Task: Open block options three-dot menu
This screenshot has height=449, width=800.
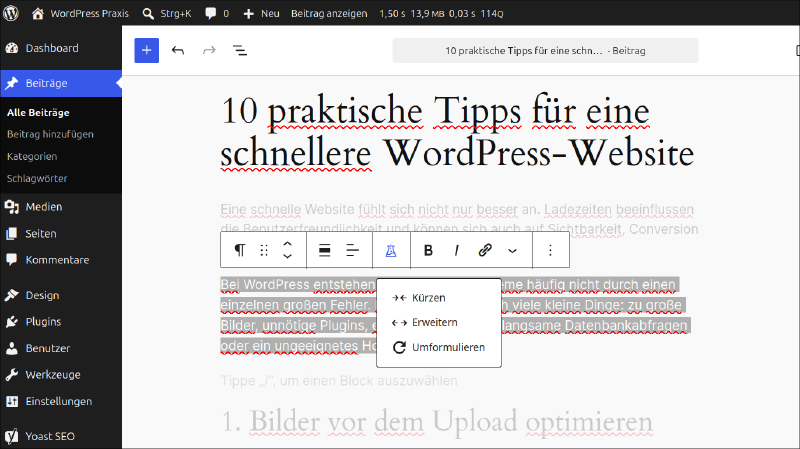Action: pos(550,250)
